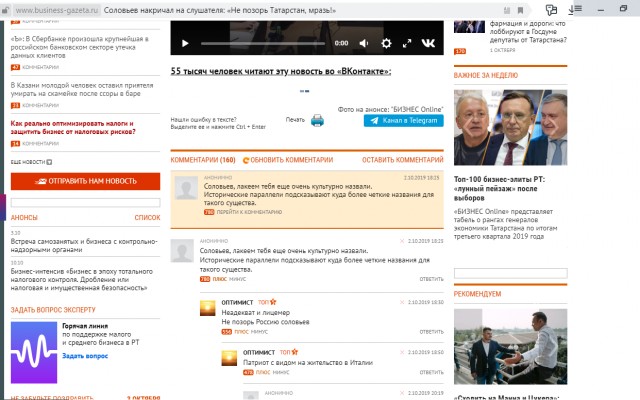Viewport: 640px width, 400px height.
Task: Click 170 comments badge in right column
Action: point(460,51)
